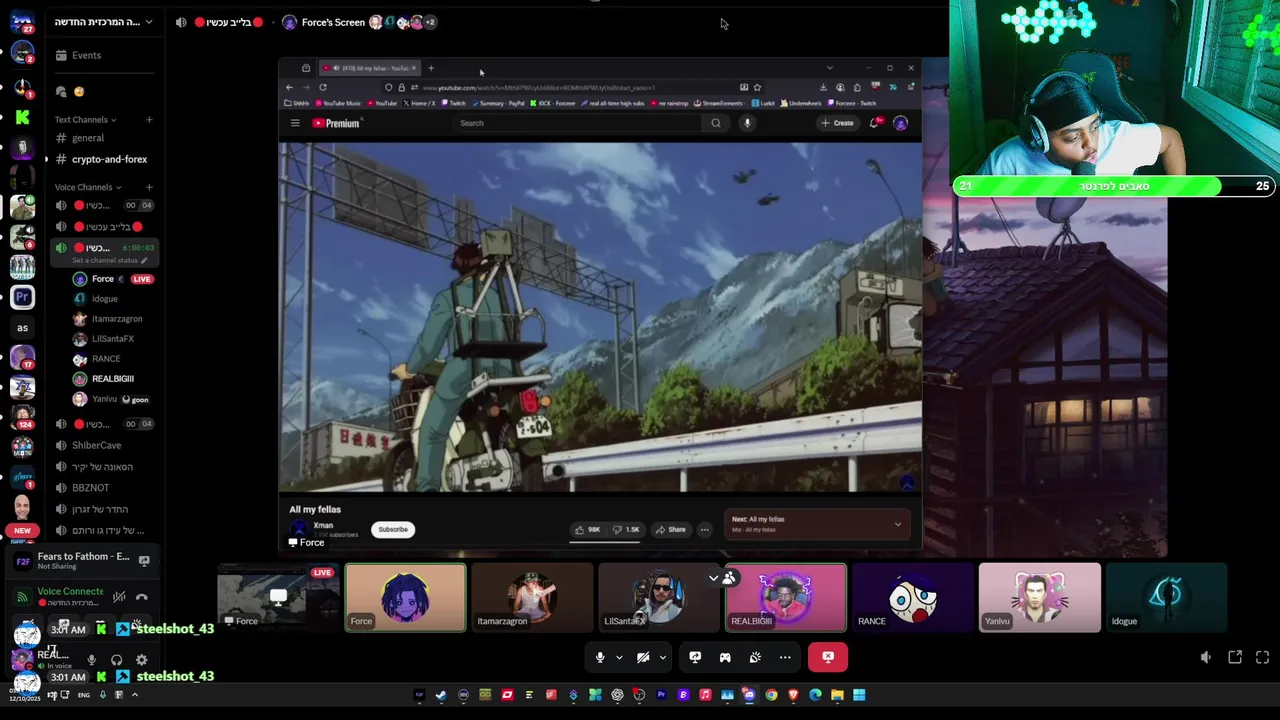The width and height of the screenshot is (1280, 720).
Task: Adjust stream volume speaker icon at bottom right
Action: pyautogui.click(x=1205, y=657)
